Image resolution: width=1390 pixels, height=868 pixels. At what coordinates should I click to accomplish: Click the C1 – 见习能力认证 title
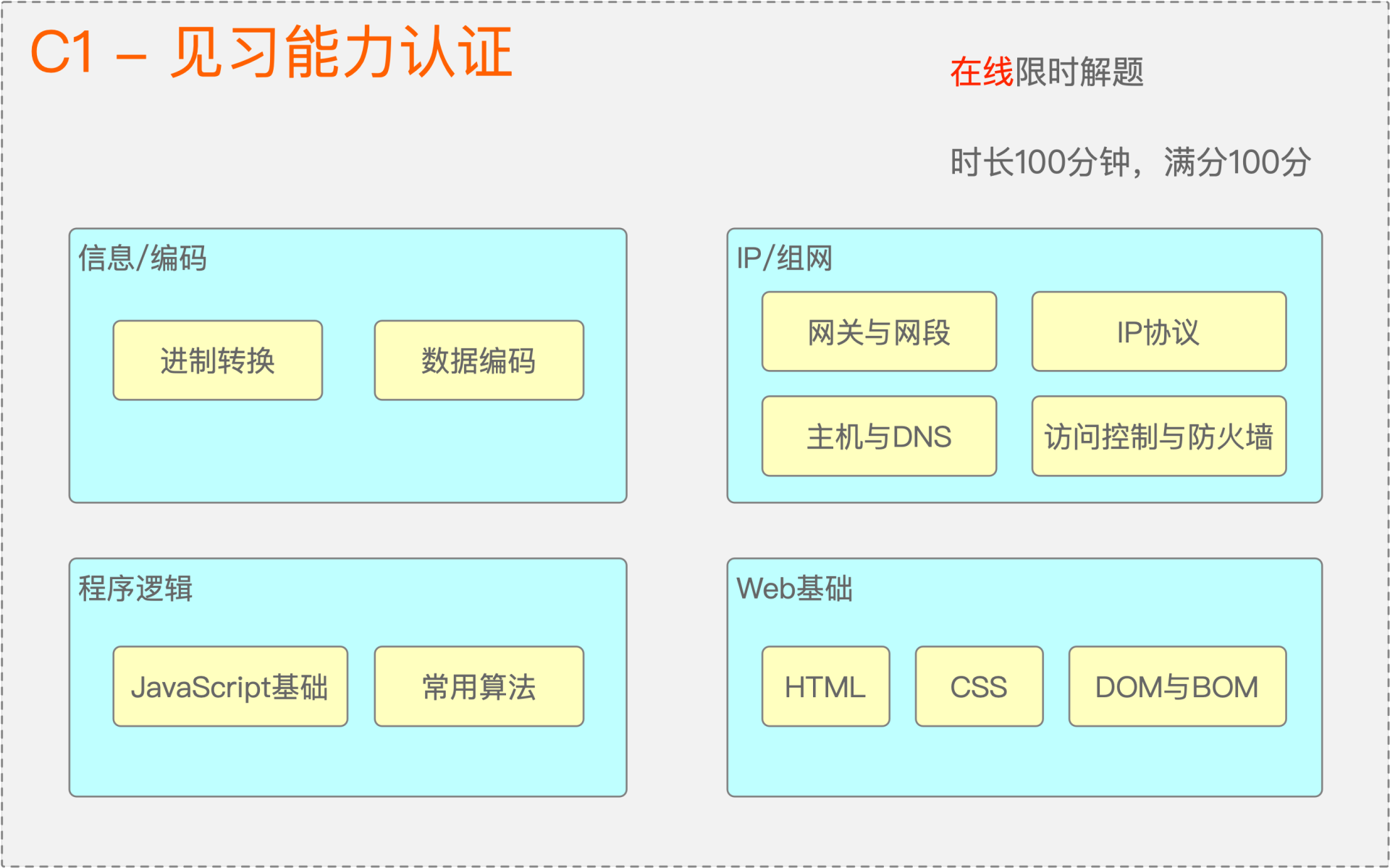[271, 52]
